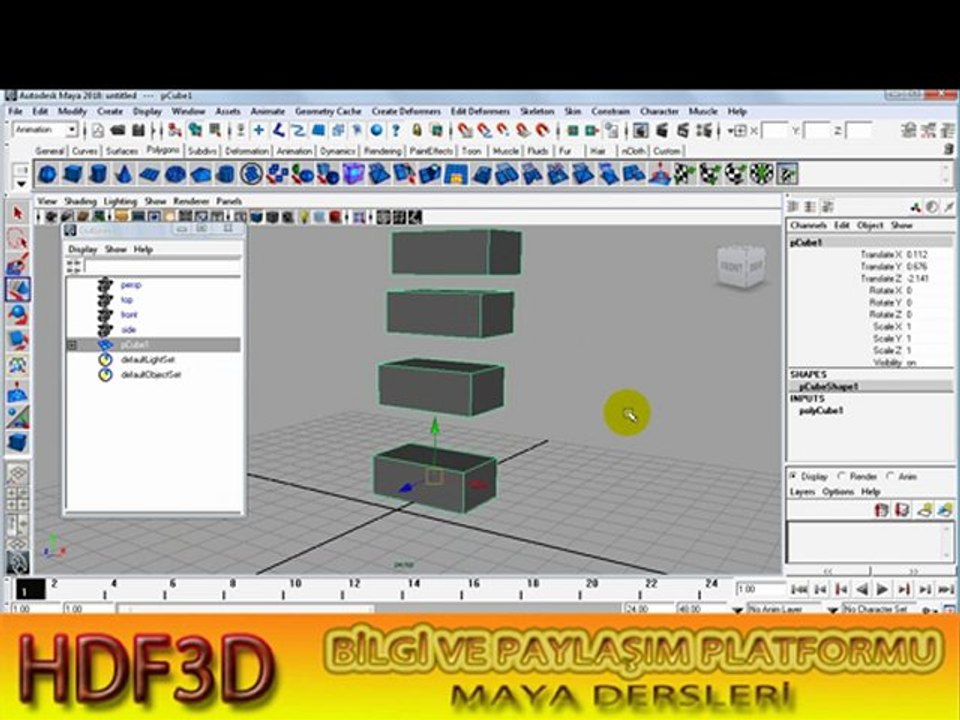Select polyCube1 under INPUTS

[821, 411]
